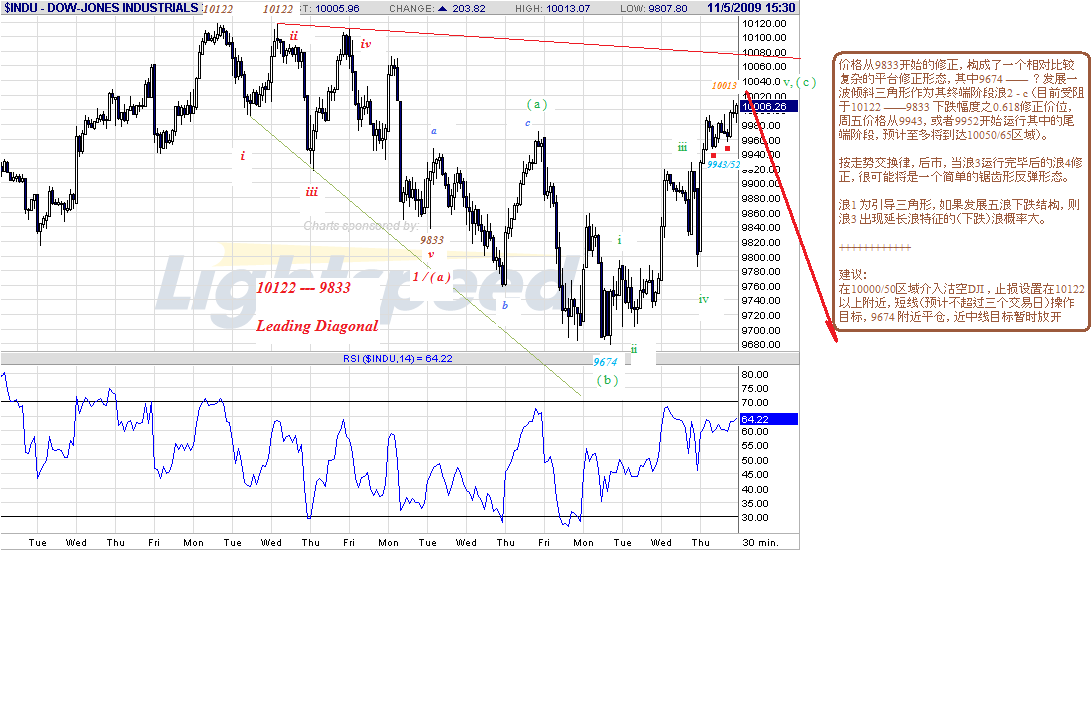Click the "HIGH: 10013.07" header value

(x=552, y=8)
